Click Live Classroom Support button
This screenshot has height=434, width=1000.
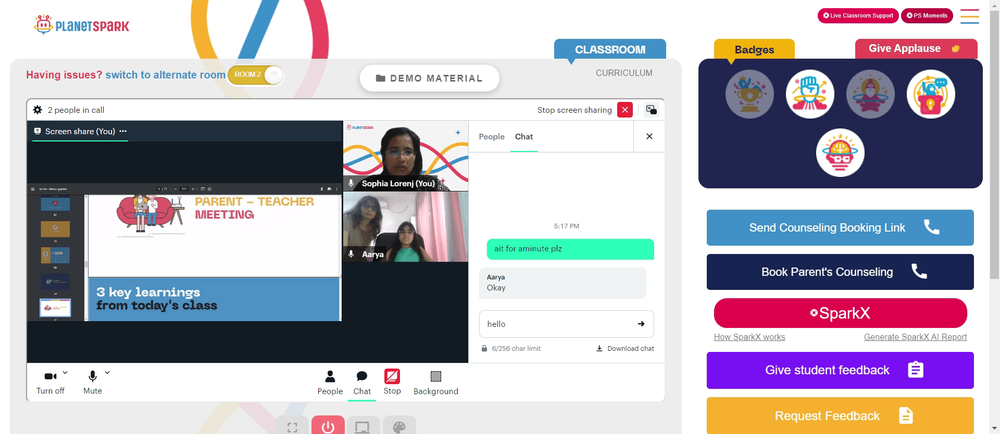pos(858,15)
